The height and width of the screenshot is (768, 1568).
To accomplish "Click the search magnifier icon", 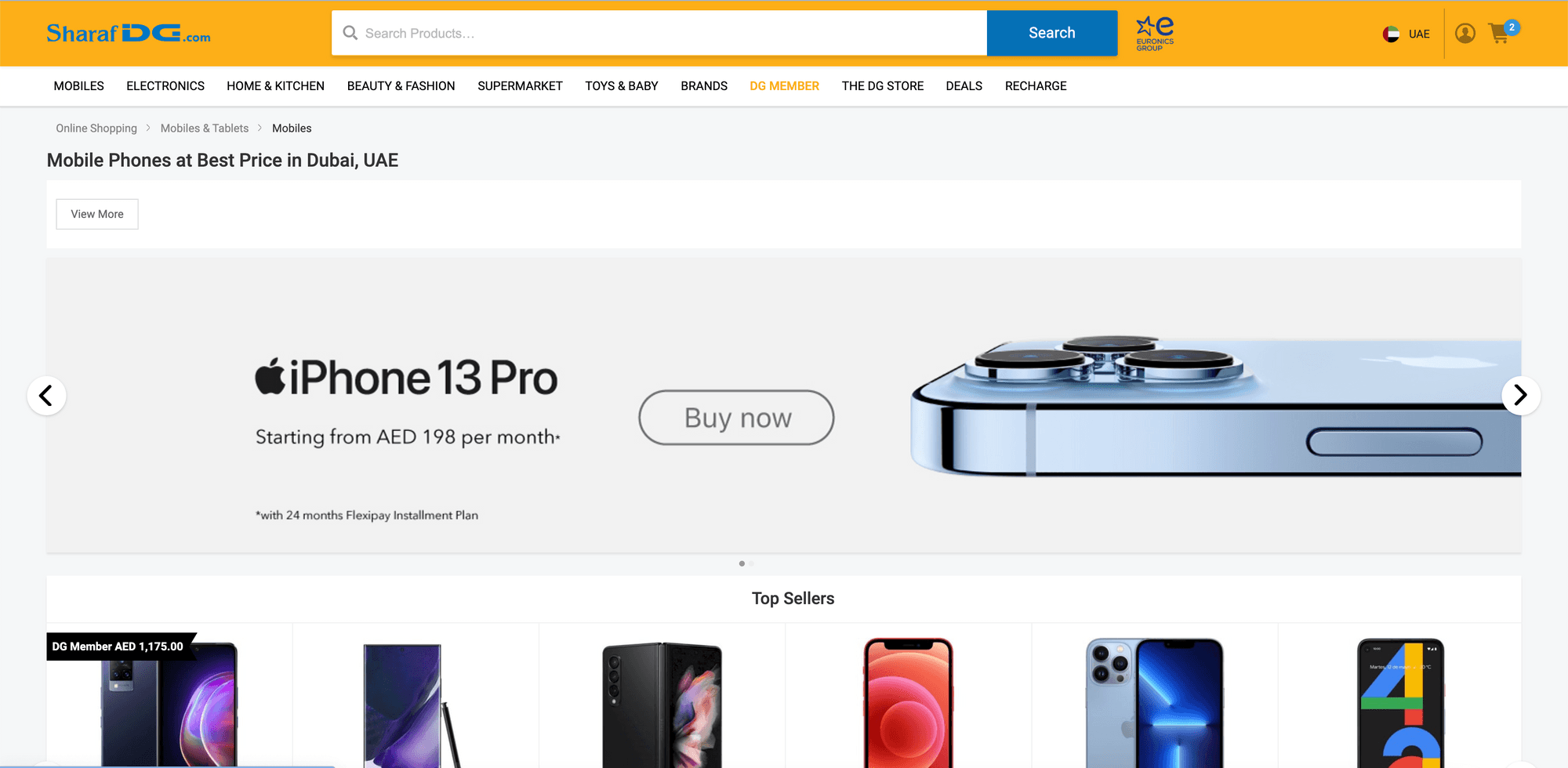I will coord(350,33).
